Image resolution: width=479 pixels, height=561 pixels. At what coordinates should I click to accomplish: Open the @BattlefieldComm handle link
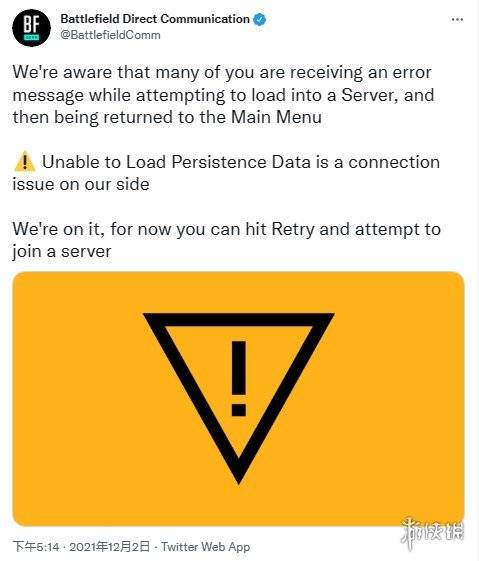coord(110,35)
